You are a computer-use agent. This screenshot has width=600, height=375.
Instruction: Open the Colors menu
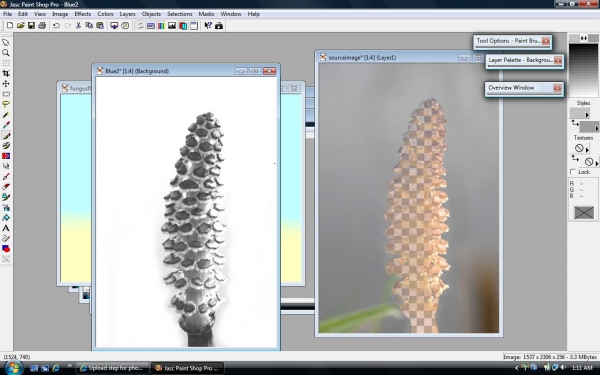coord(105,14)
